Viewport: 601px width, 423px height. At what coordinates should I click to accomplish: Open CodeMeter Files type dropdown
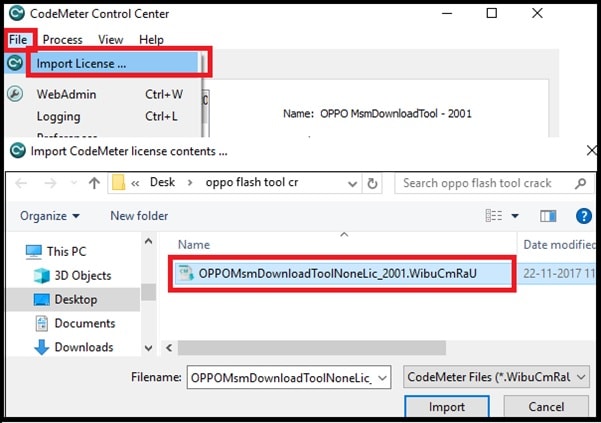496,377
